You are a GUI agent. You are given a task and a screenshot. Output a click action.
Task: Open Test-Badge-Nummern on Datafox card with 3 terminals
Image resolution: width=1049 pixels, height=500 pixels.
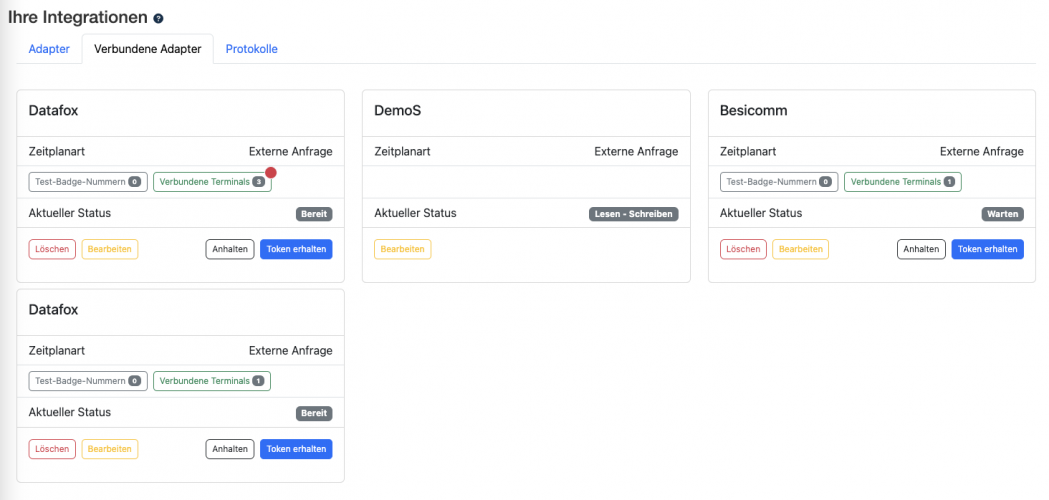pyautogui.click(x=88, y=182)
